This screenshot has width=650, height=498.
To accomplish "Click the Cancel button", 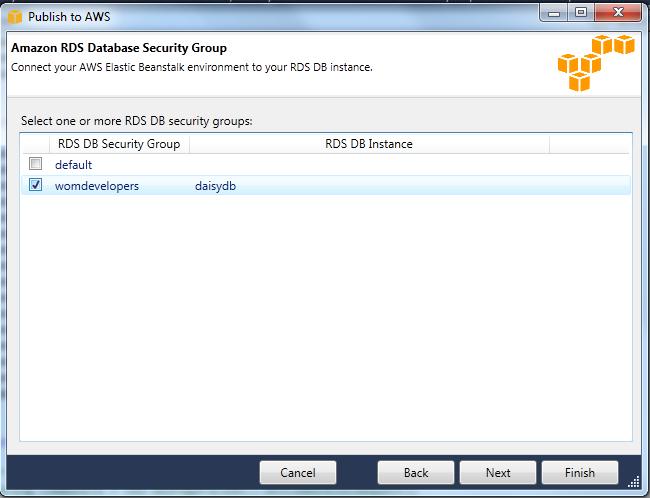I will (x=298, y=473).
